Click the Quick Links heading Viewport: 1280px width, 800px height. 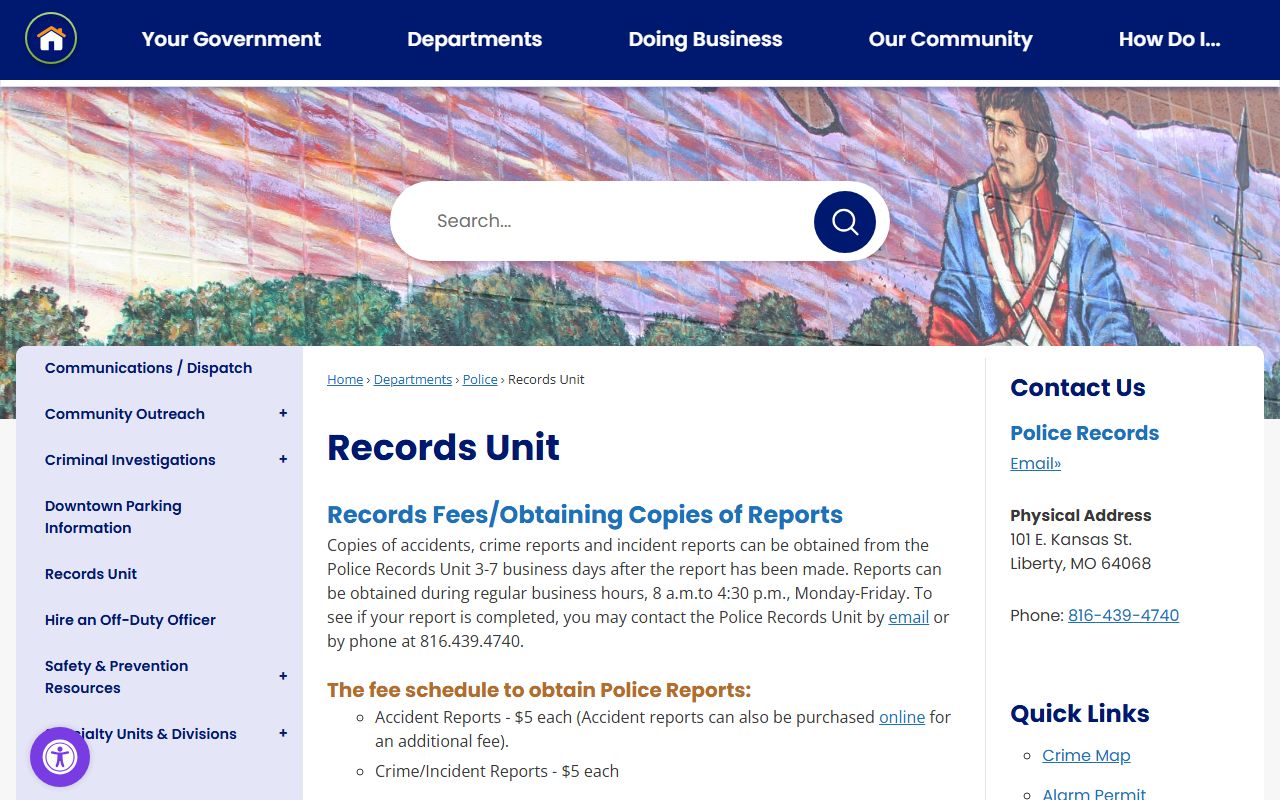[1079, 714]
